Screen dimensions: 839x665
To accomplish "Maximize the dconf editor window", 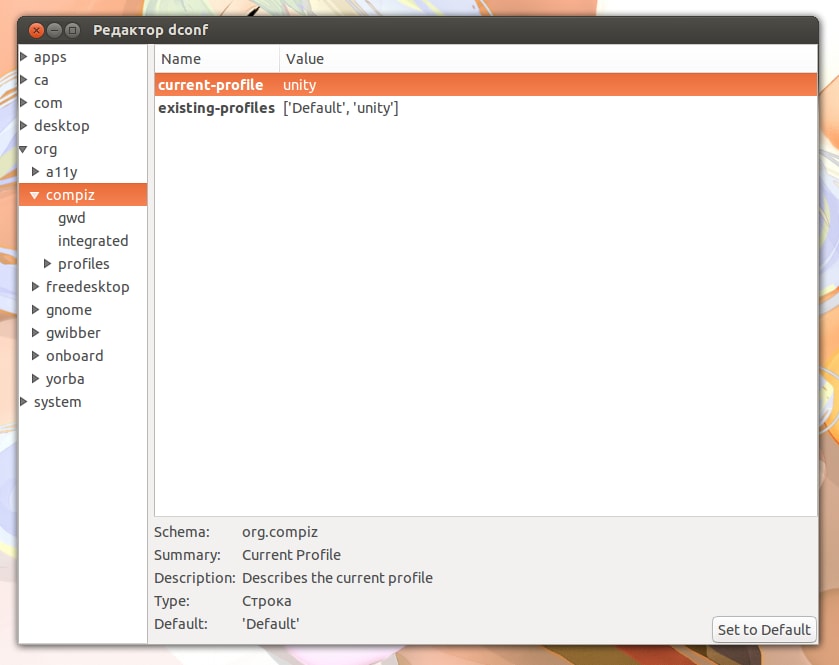I will click(72, 30).
